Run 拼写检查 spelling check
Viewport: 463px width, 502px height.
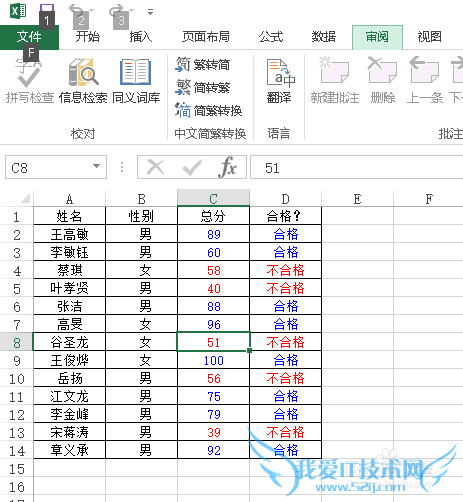(30, 82)
